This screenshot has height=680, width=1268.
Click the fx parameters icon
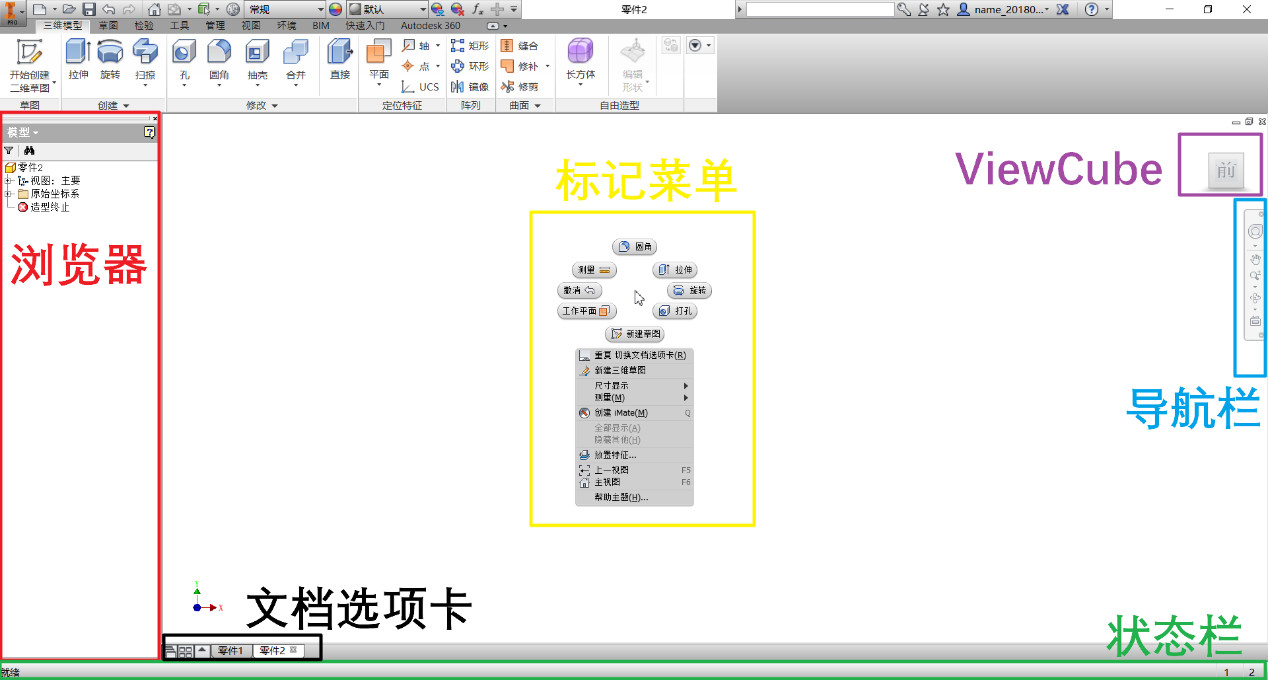tap(478, 9)
